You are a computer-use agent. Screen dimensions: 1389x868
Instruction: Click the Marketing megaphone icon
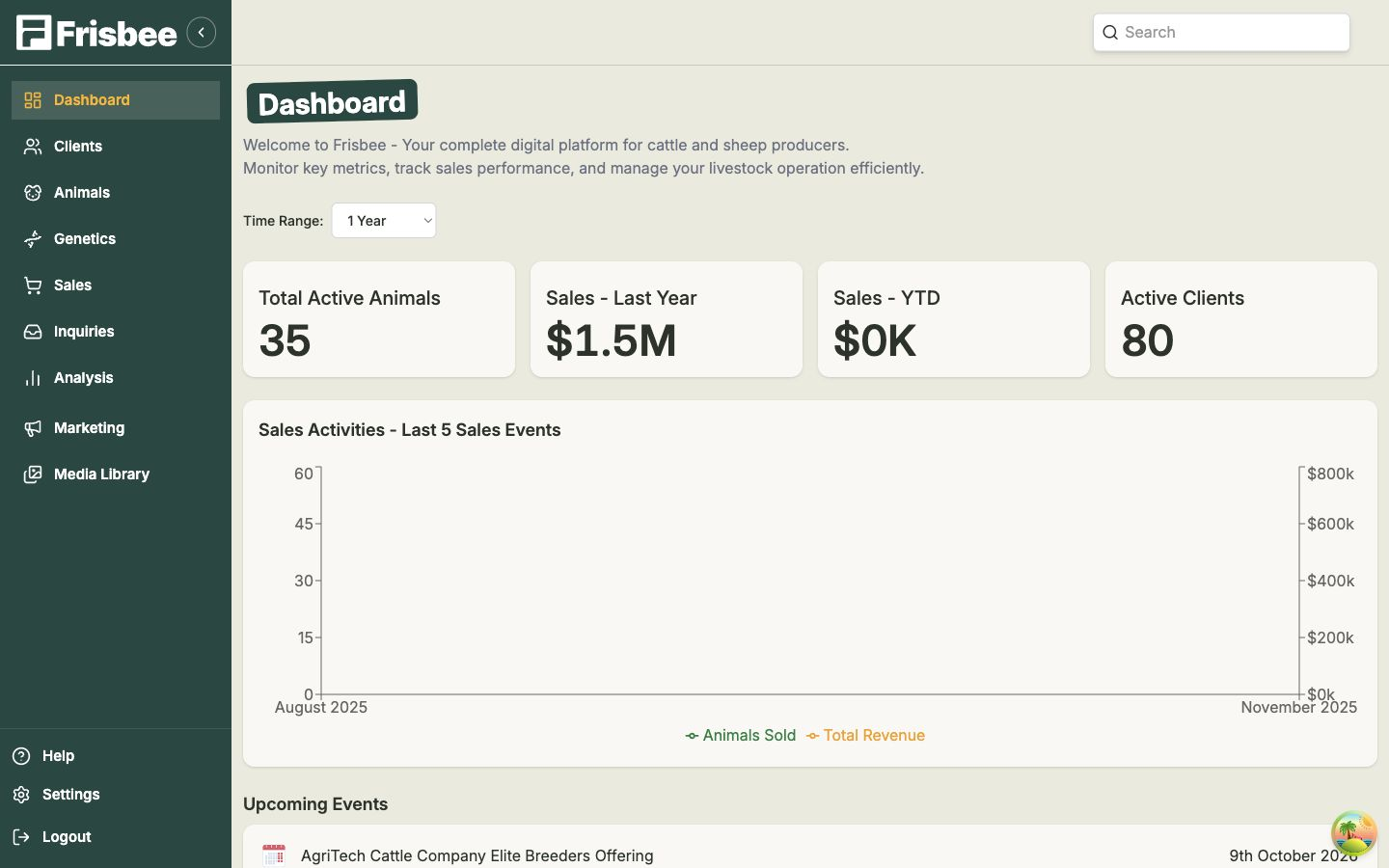coord(33,428)
